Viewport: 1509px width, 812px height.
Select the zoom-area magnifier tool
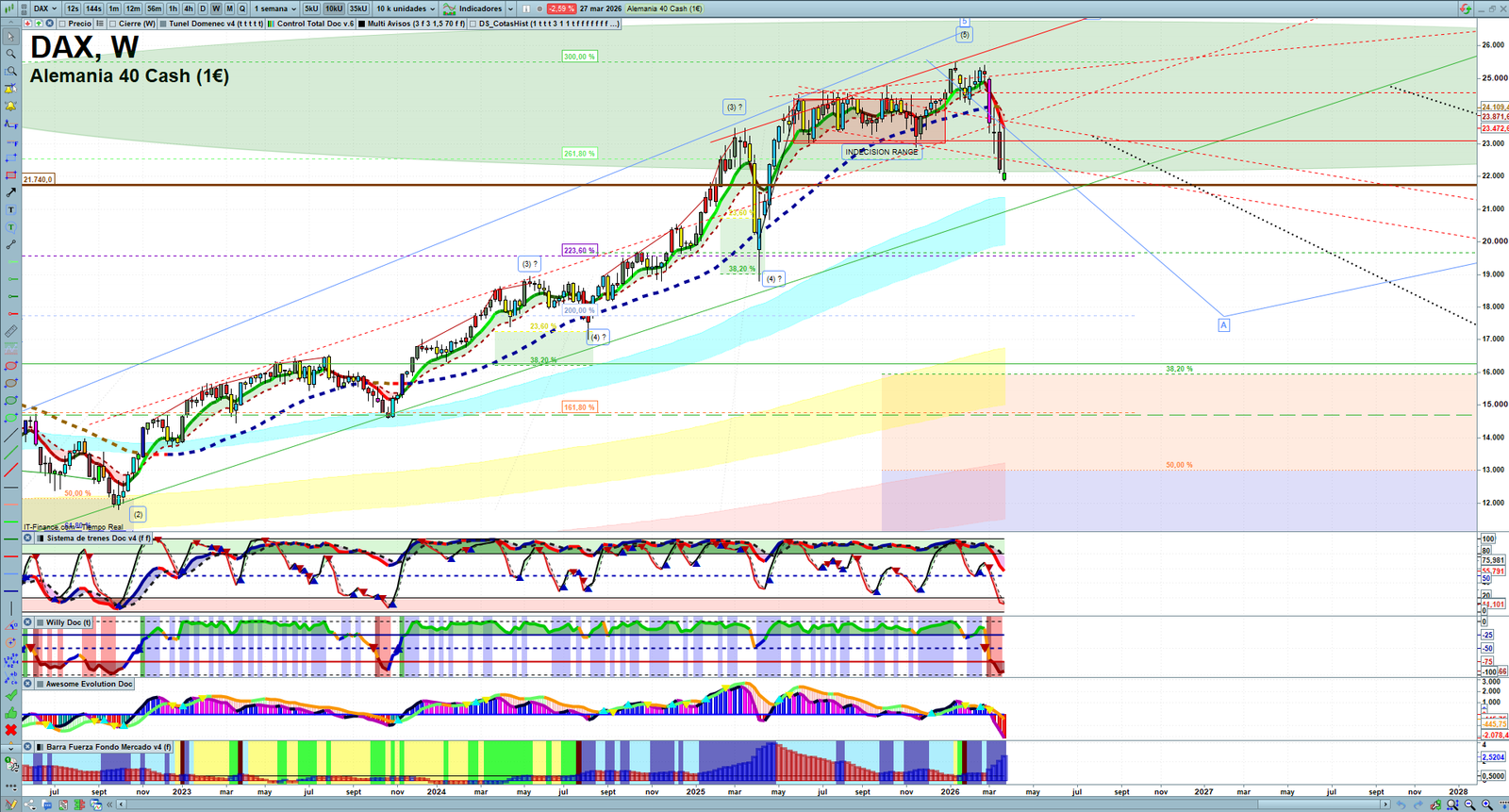(10, 71)
